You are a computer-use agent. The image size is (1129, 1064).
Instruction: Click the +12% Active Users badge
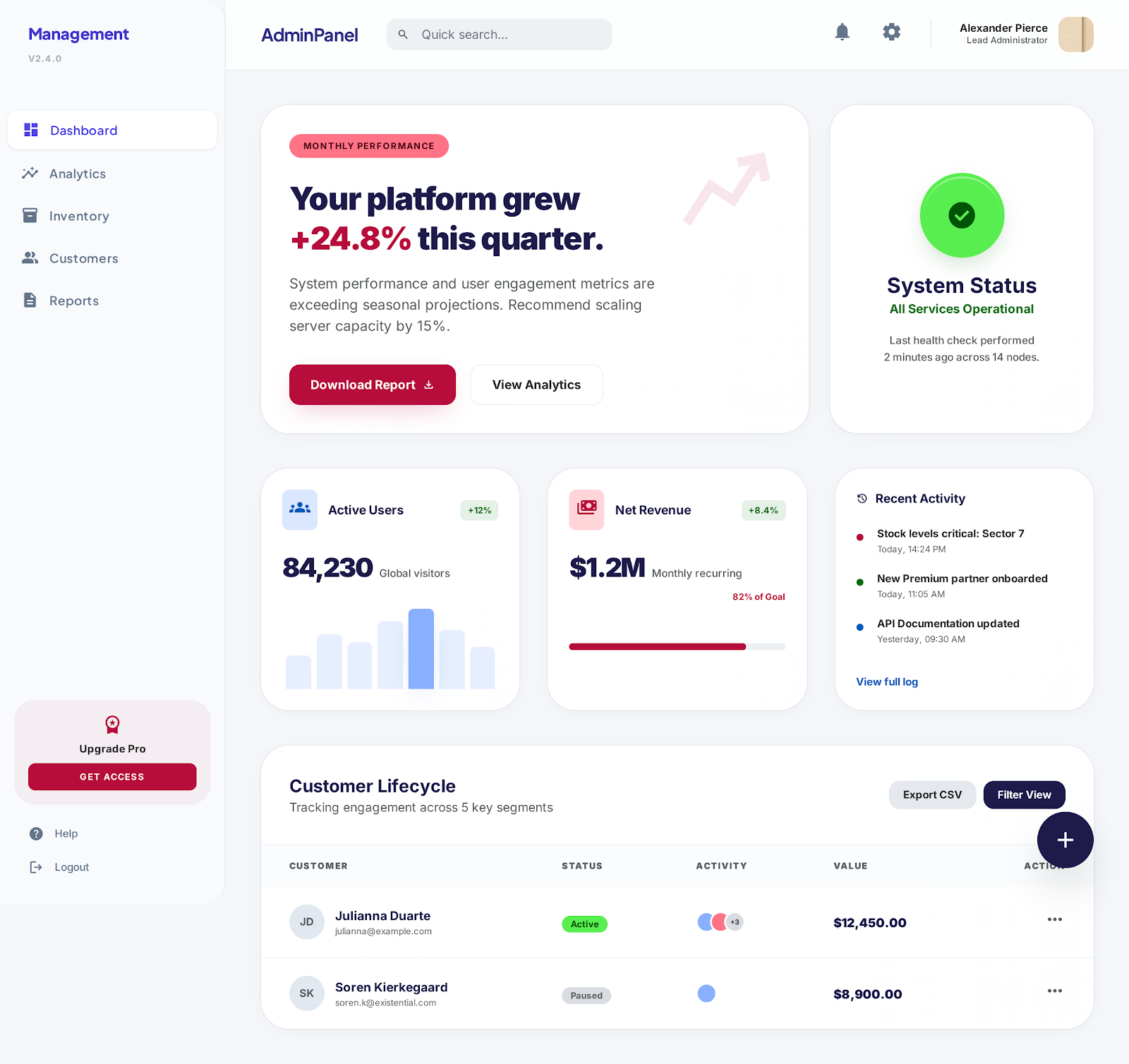click(480, 510)
